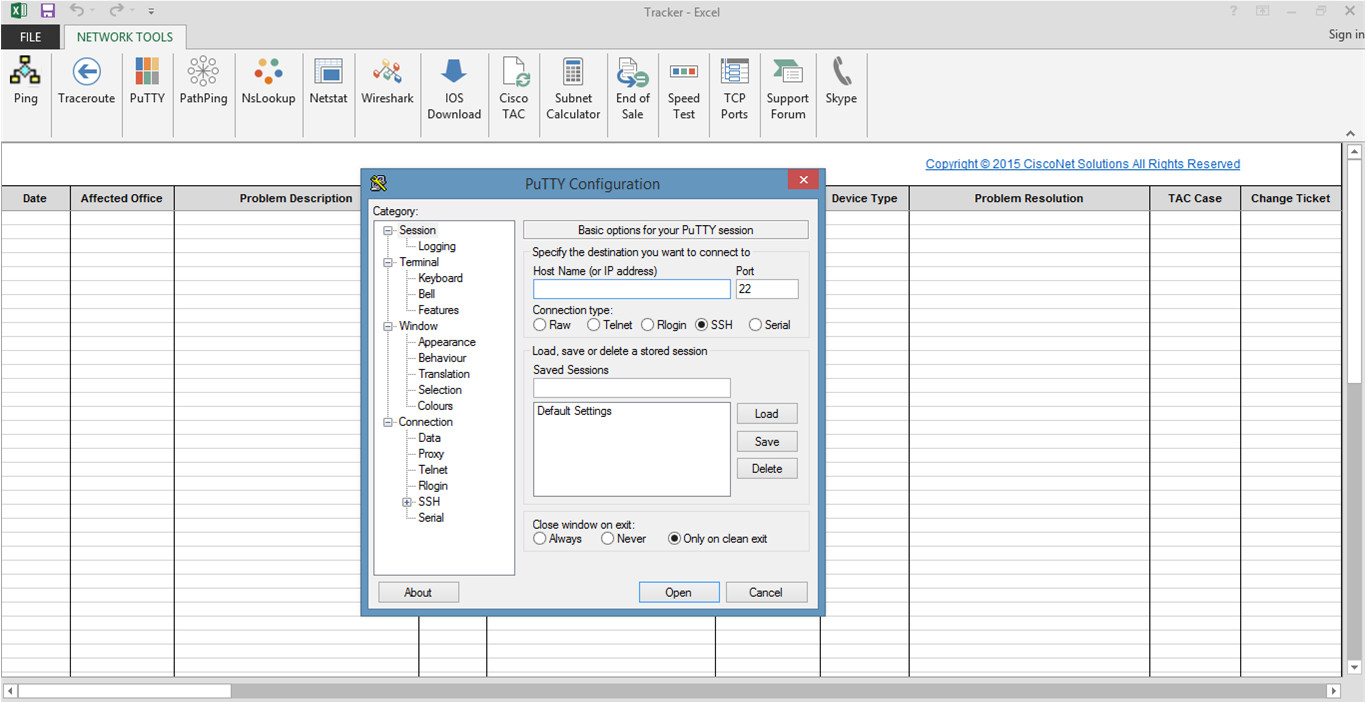The width and height of the screenshot is (1366, 702).
Task: Collapse the Terminal tree node
Action: click(x=388, y=263)
